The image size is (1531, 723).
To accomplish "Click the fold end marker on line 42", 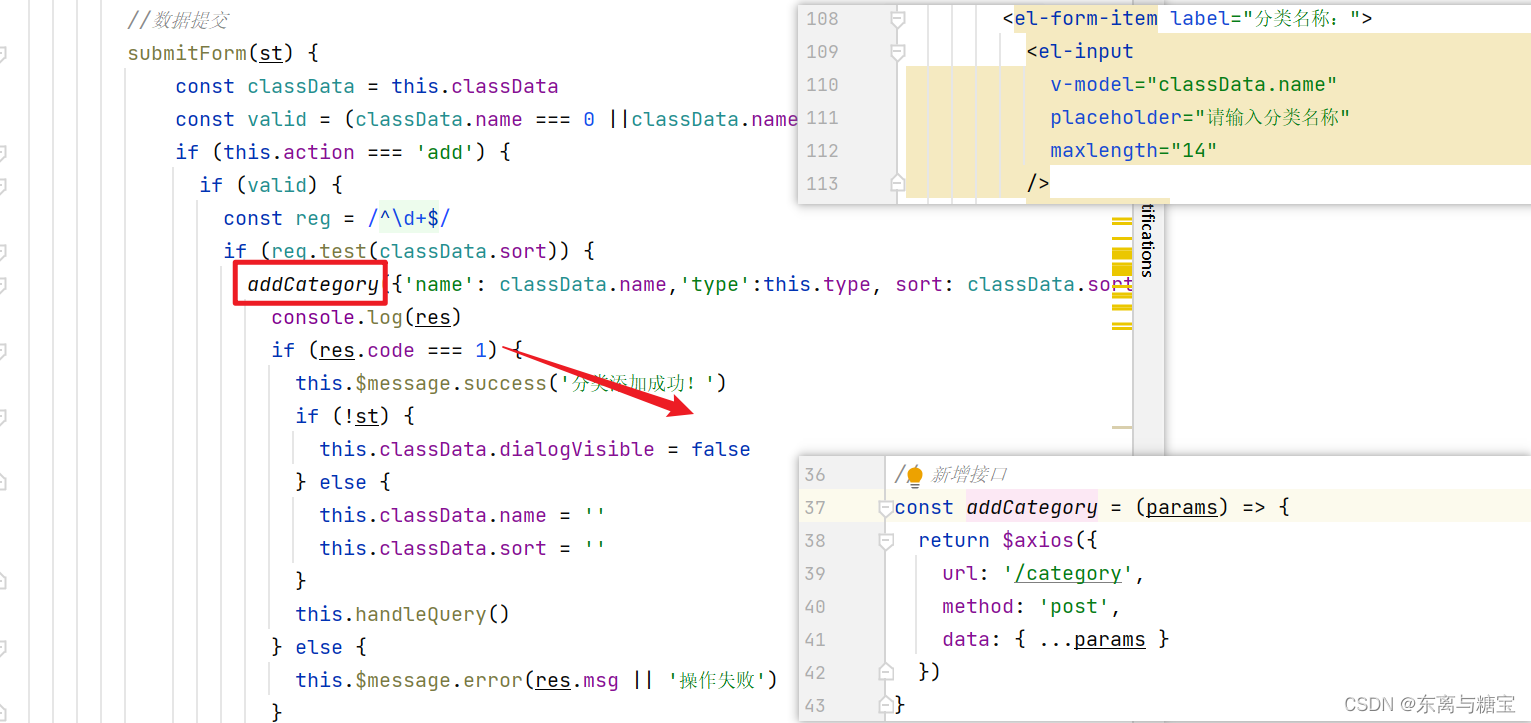I will [x=885, y=672].
